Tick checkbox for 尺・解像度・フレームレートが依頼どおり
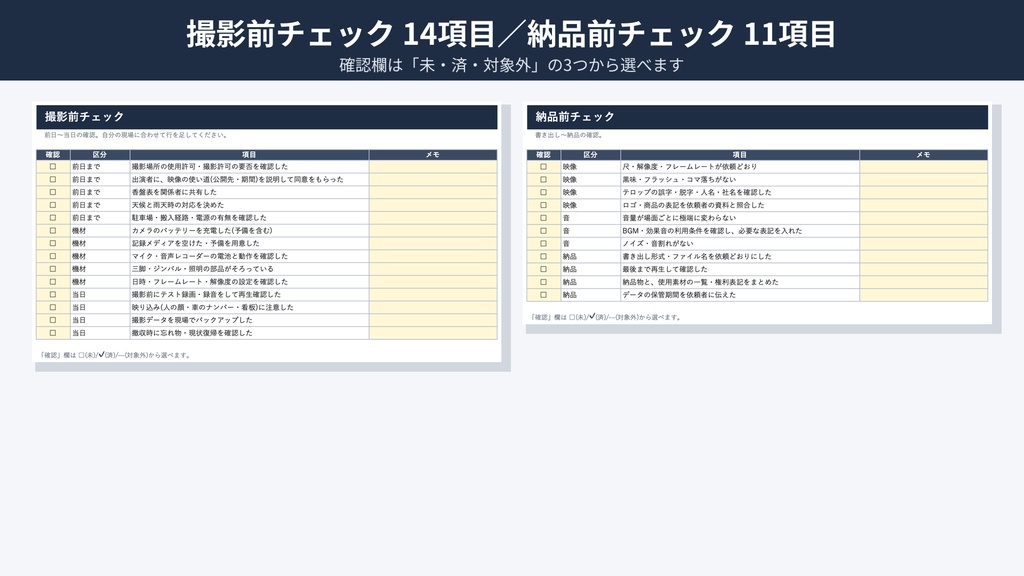Screen dimensions: 1024x576 click(x=543, y=167)
